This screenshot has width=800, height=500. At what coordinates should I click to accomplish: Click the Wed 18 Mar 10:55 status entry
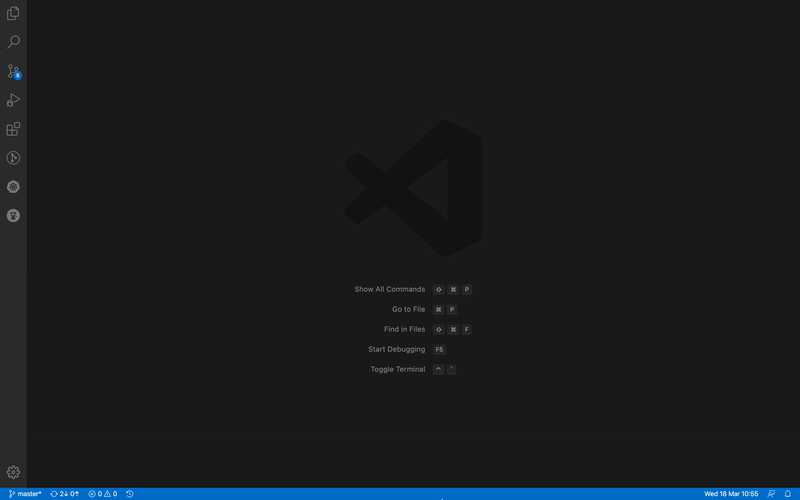coord(731,494)
